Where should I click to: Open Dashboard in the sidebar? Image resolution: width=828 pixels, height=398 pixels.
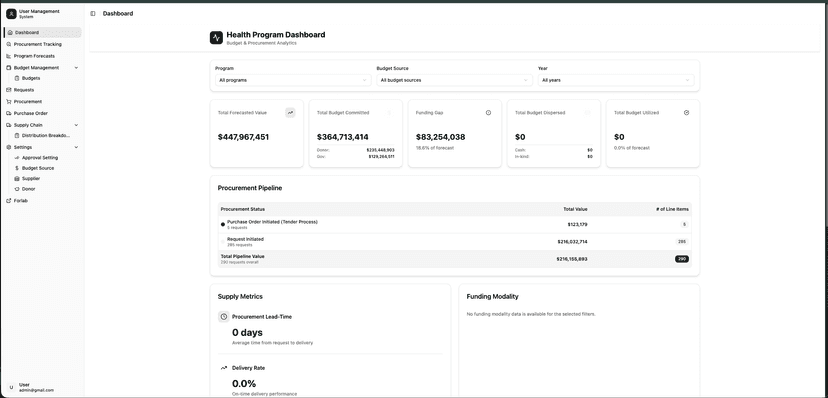[x=43, y=33]
